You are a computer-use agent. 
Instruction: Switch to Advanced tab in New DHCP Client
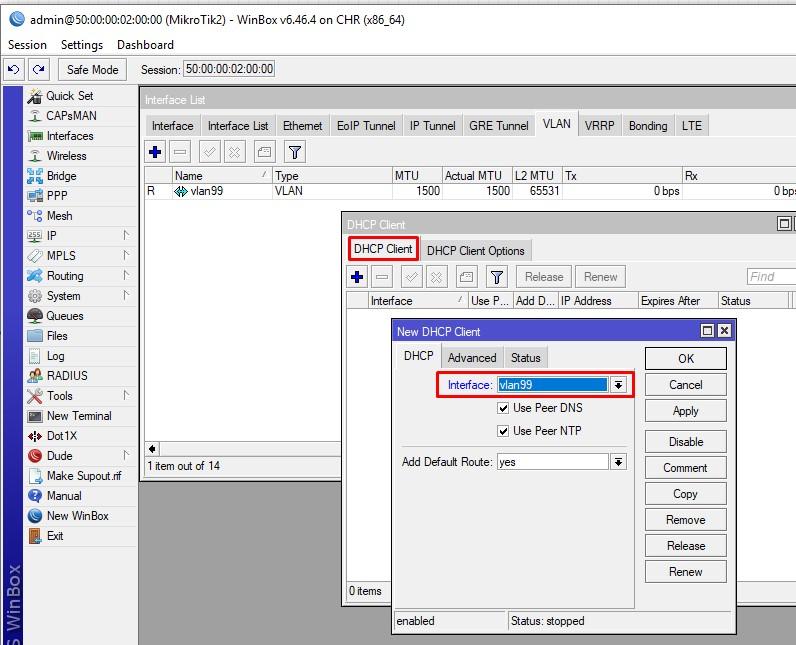click(x=472, y=358)
